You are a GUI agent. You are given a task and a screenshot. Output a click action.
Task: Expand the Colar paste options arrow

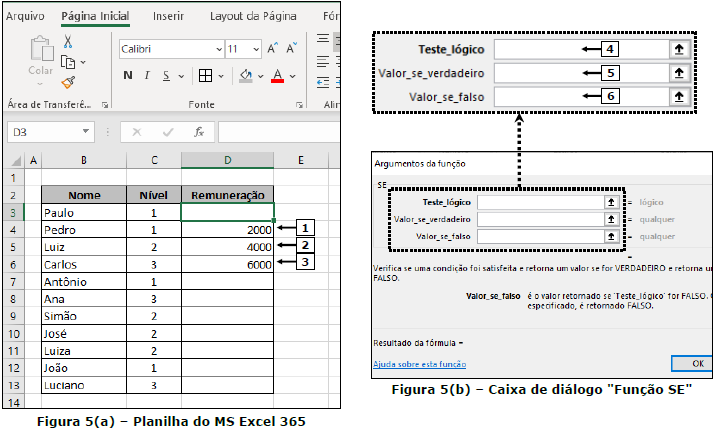[40, 84]
